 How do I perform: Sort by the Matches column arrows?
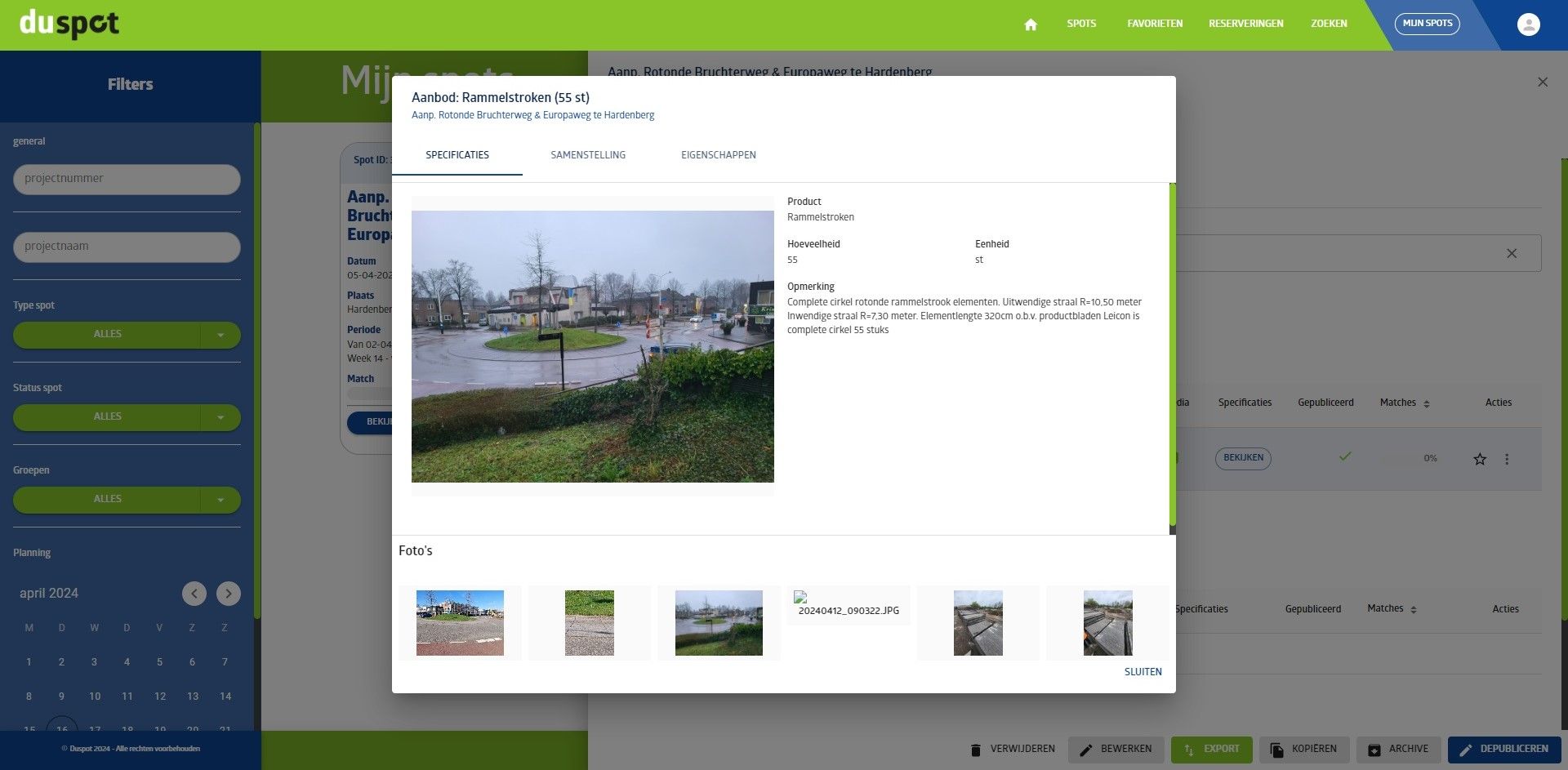1426,403
